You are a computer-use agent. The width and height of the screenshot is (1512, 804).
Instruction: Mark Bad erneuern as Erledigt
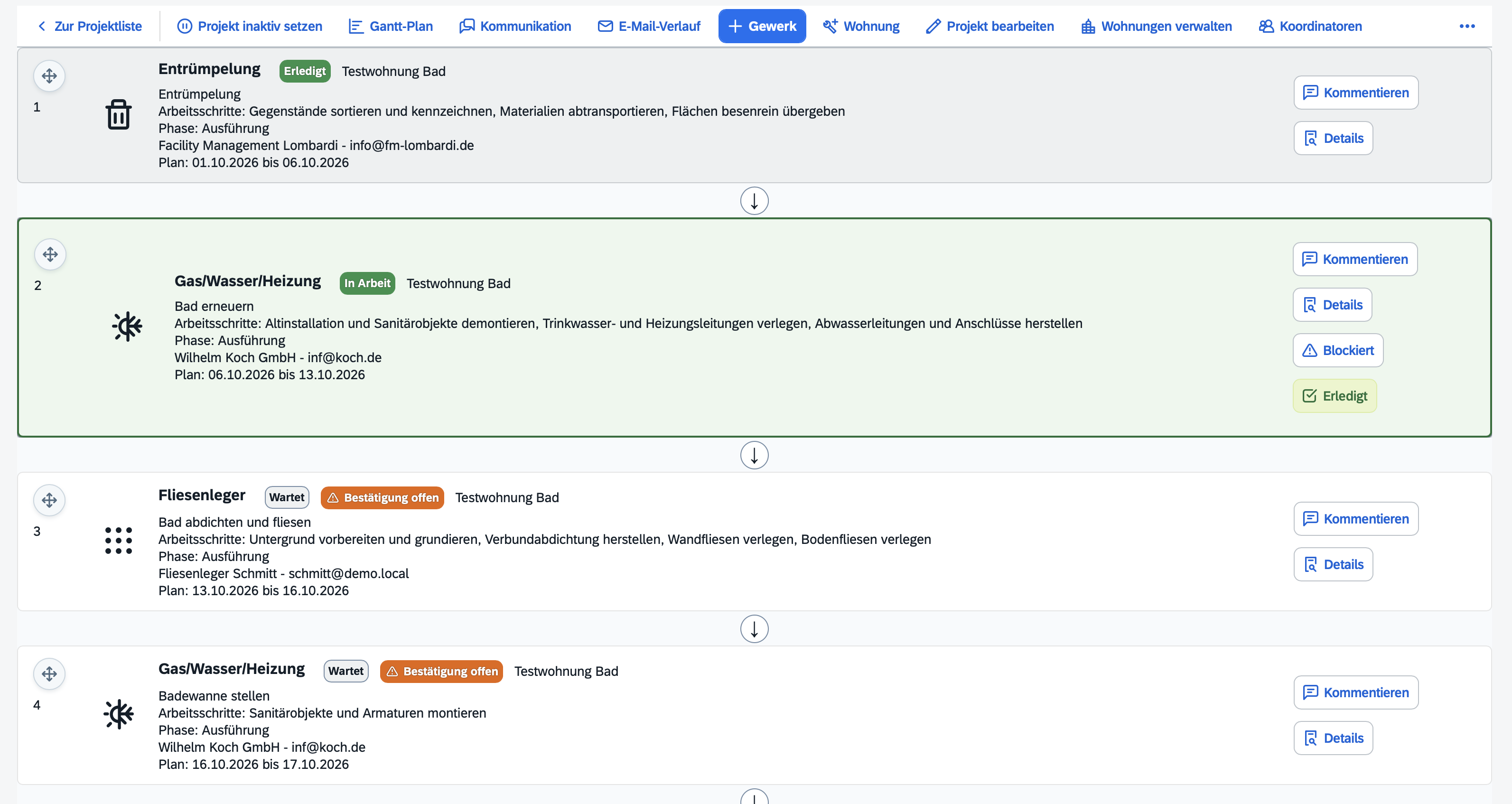tap(1335, 396)
